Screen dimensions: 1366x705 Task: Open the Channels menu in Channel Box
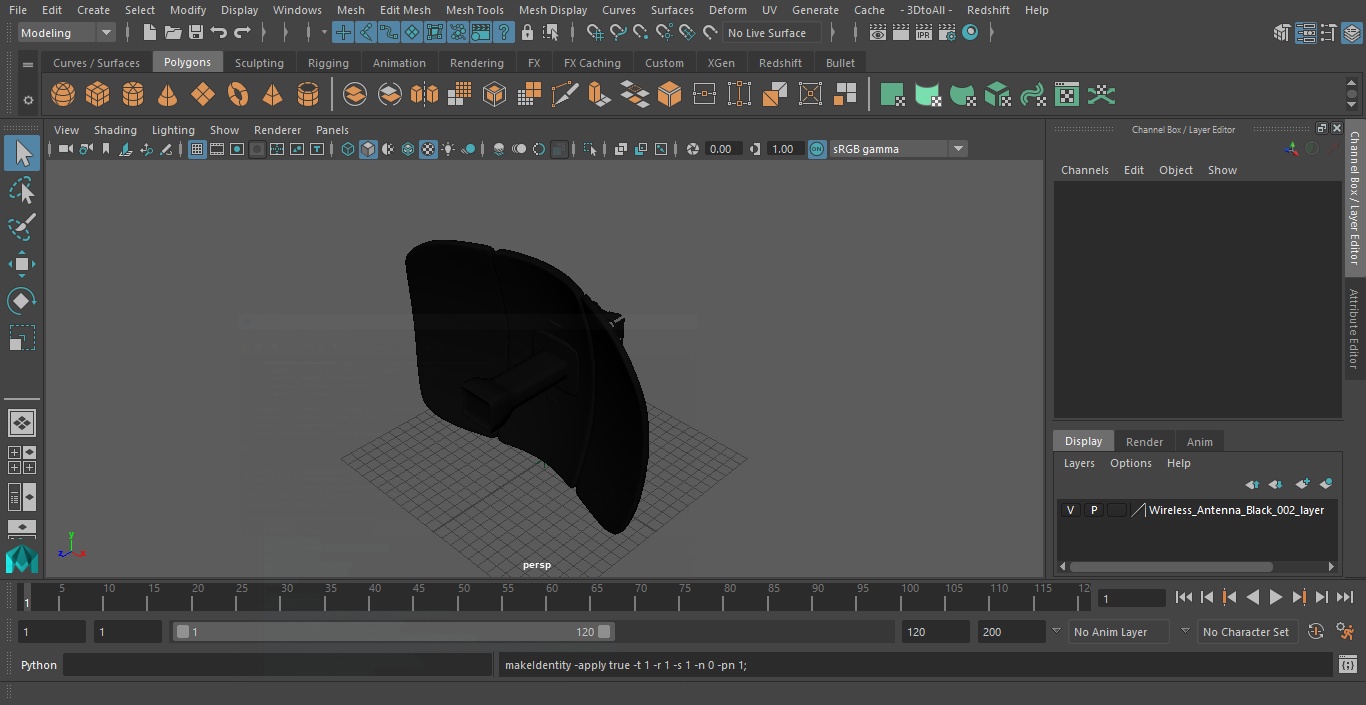1085,170
